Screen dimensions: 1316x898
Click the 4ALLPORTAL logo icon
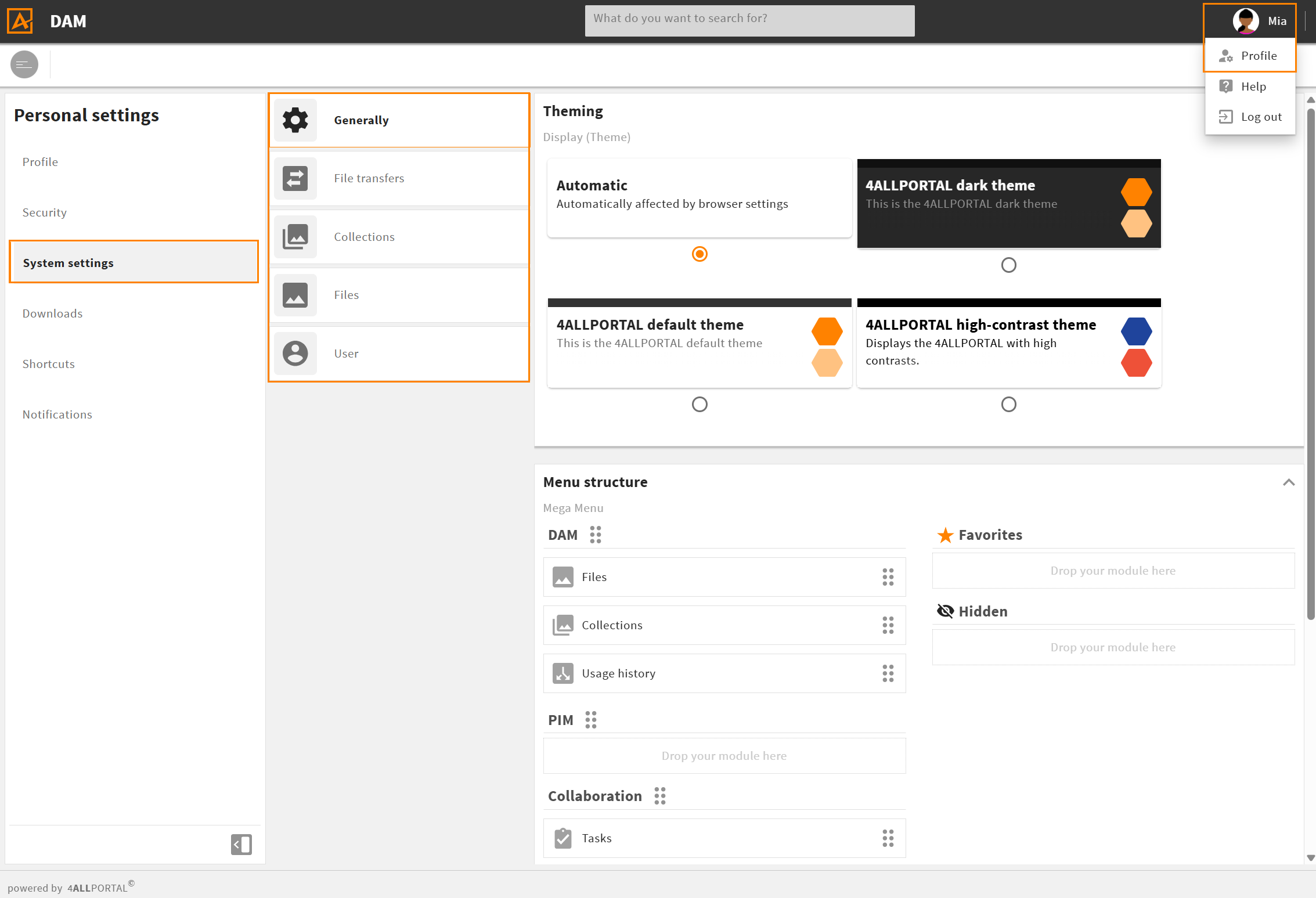tap(20, 21)
